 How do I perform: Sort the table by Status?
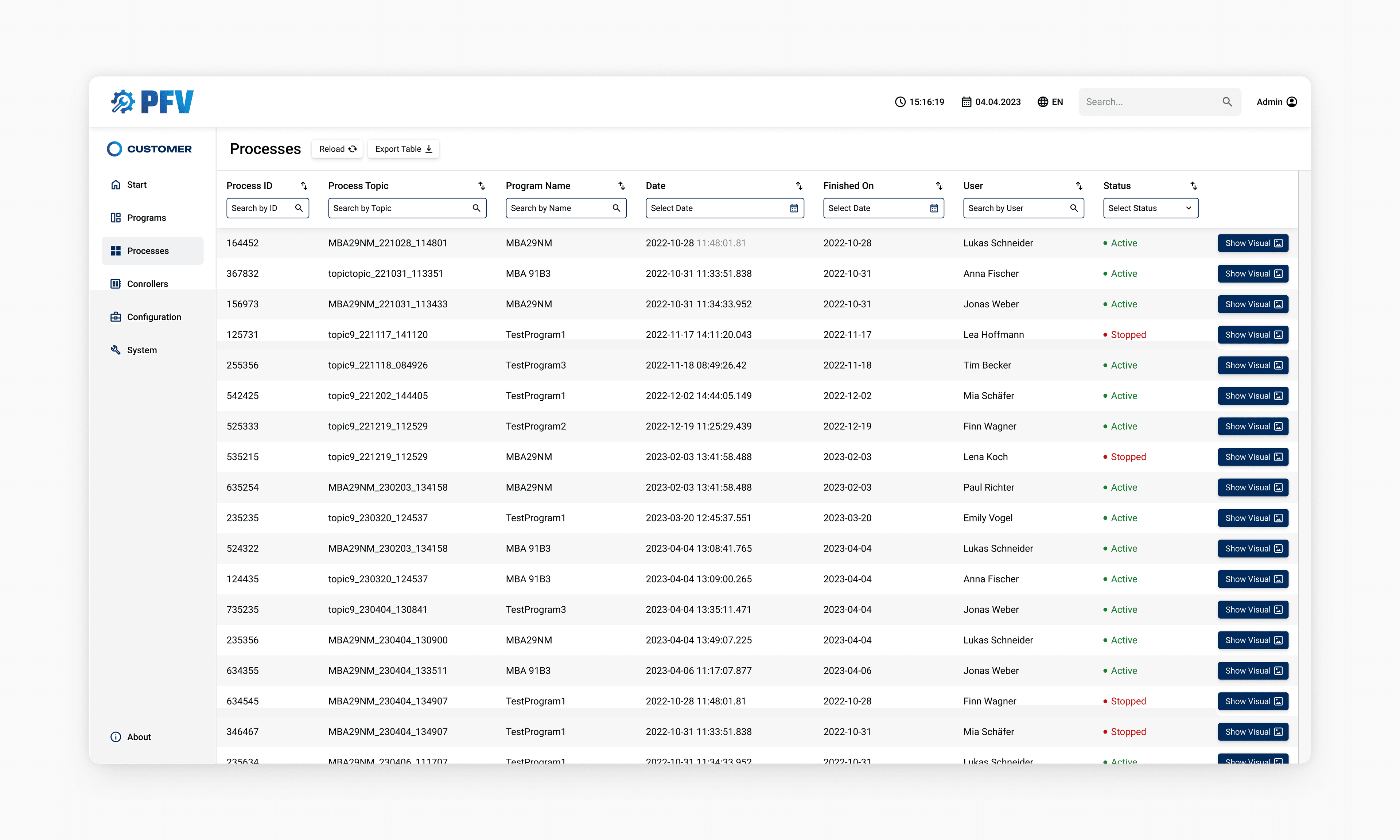[x=1193, y=186]
